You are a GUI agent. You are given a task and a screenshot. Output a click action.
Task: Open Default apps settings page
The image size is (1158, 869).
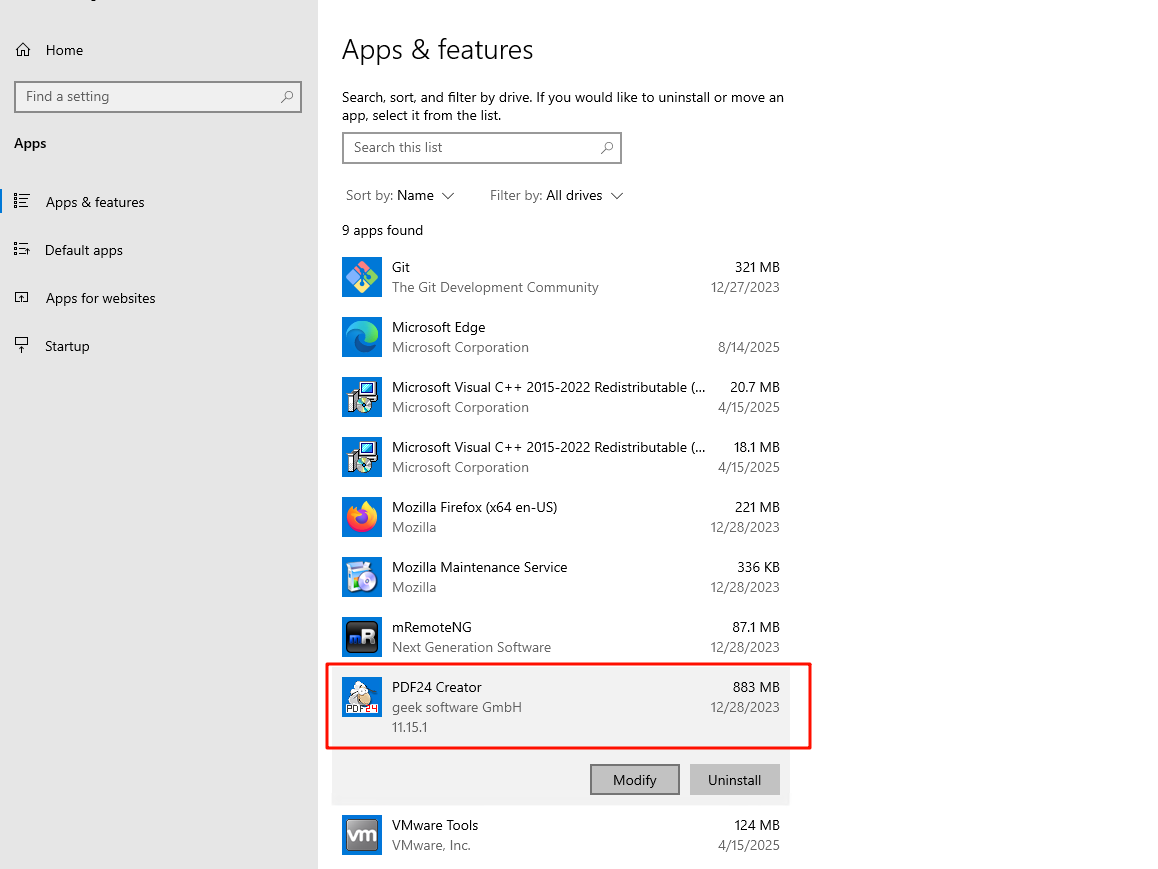(83, 250)
